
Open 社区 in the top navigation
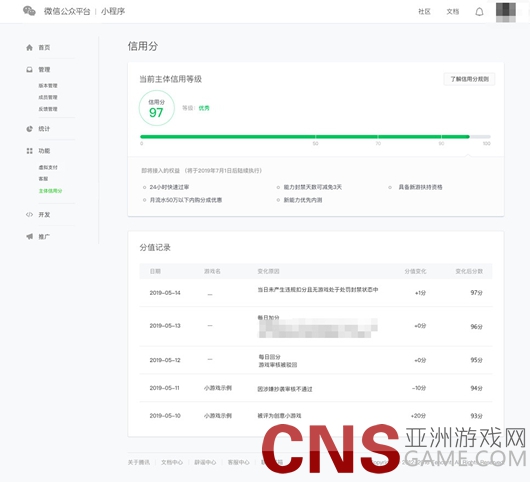[424, 12]
